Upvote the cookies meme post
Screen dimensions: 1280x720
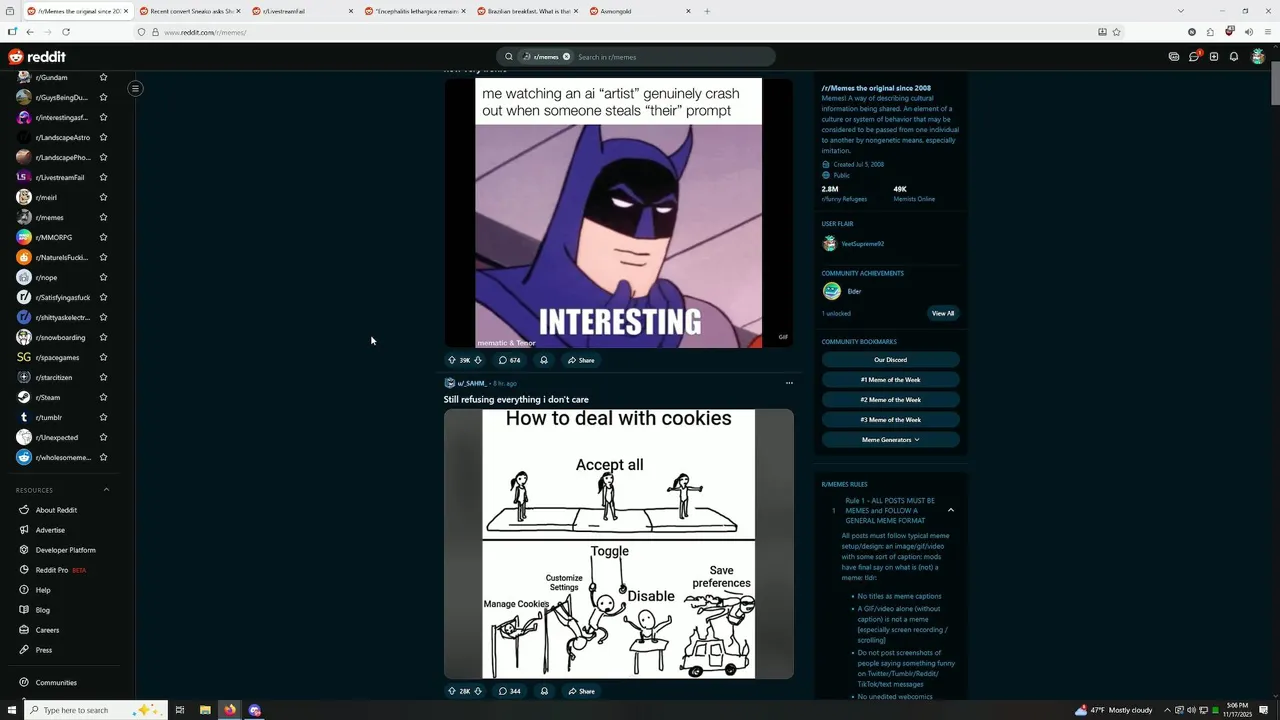[452, 691]
